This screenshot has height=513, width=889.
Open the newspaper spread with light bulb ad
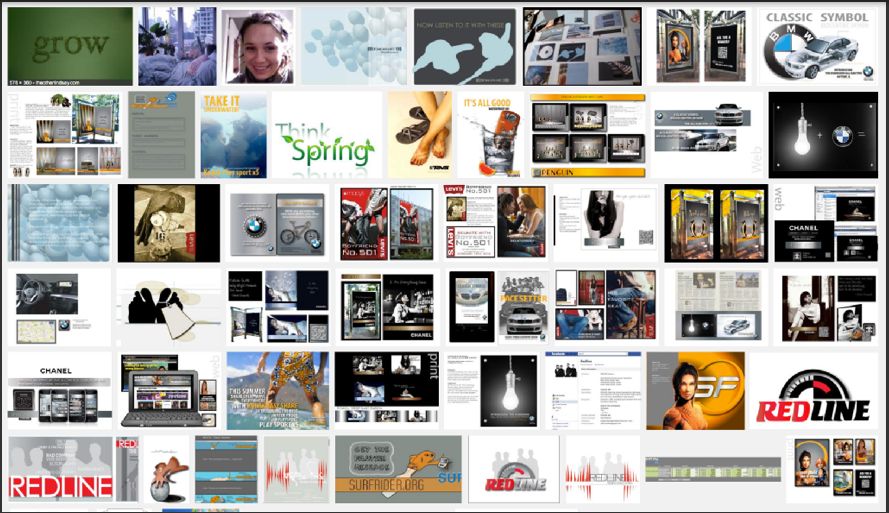(716, 308)
